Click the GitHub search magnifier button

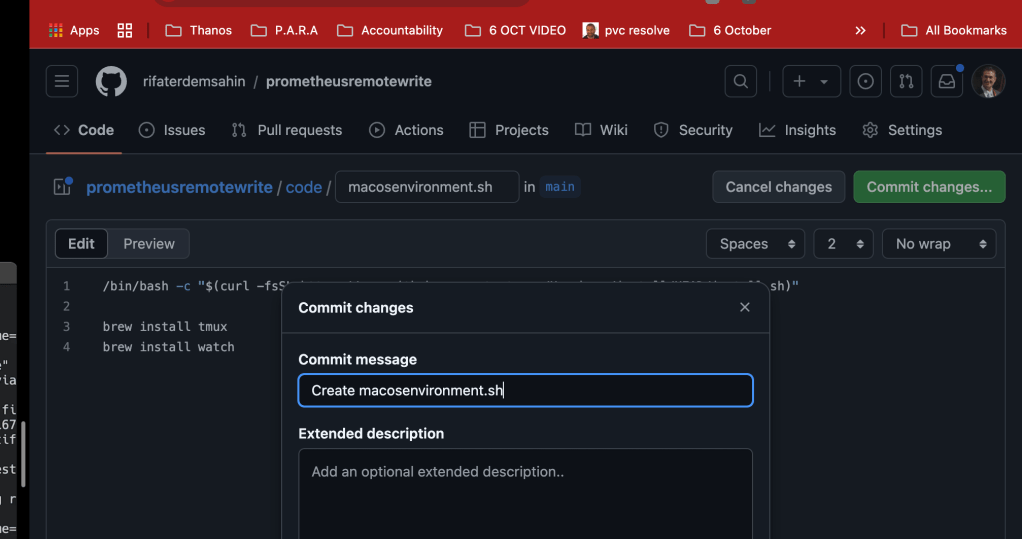(740, 81)
